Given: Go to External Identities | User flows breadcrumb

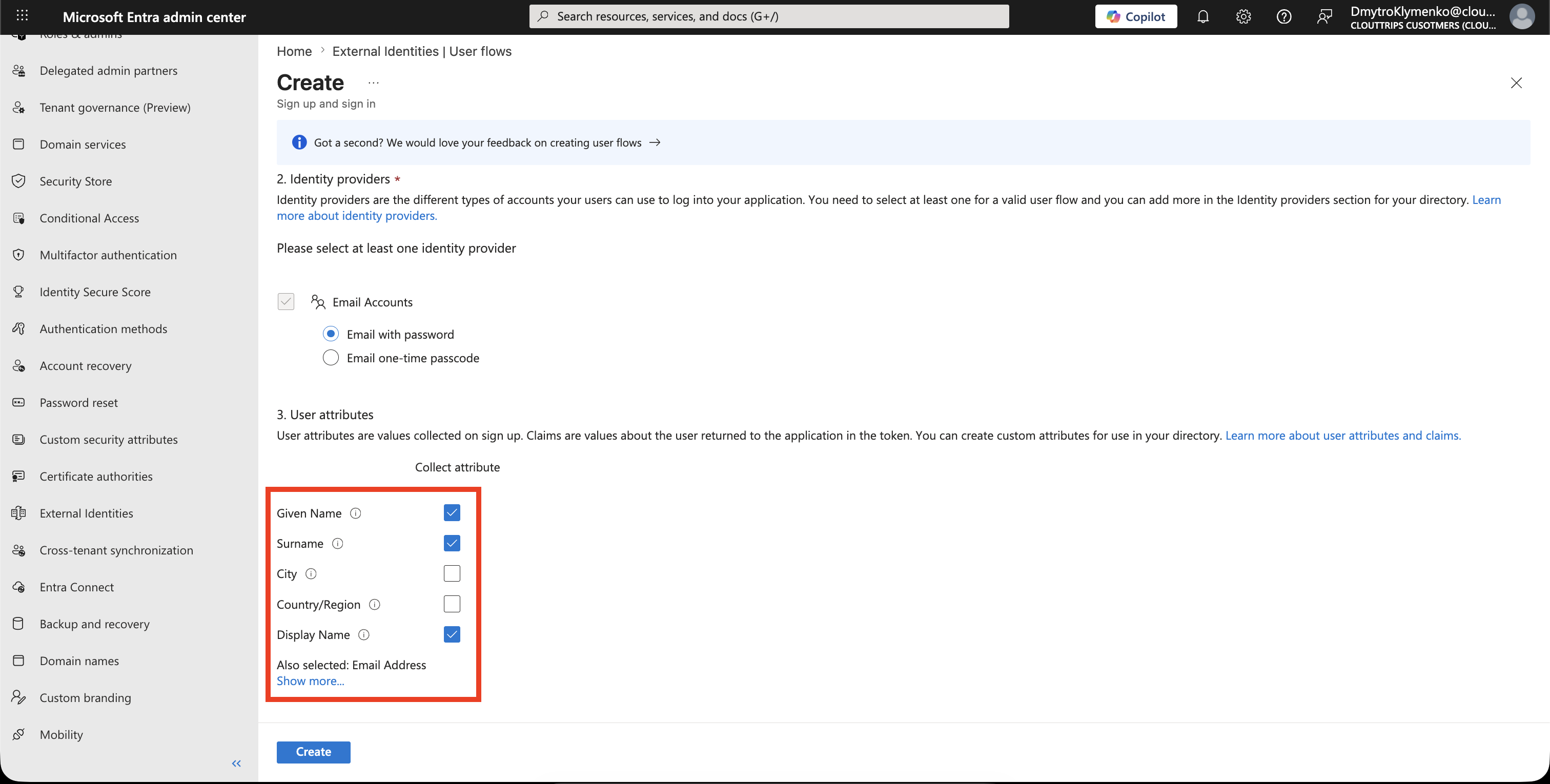Looking at the screenshot, I should (422, 51).
